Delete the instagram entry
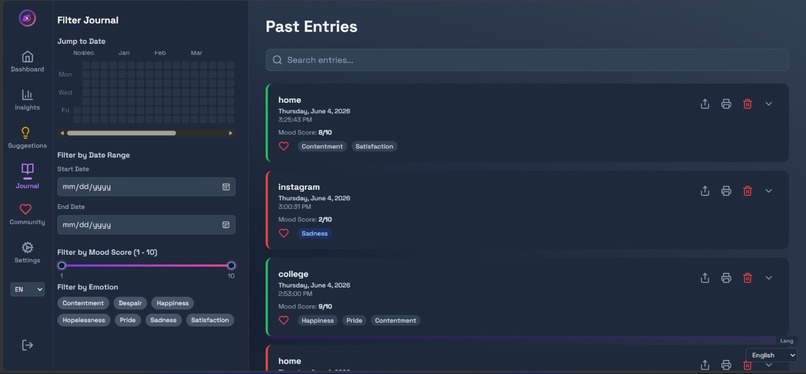Viewport: 806px width, 374px height. point(747,191)
